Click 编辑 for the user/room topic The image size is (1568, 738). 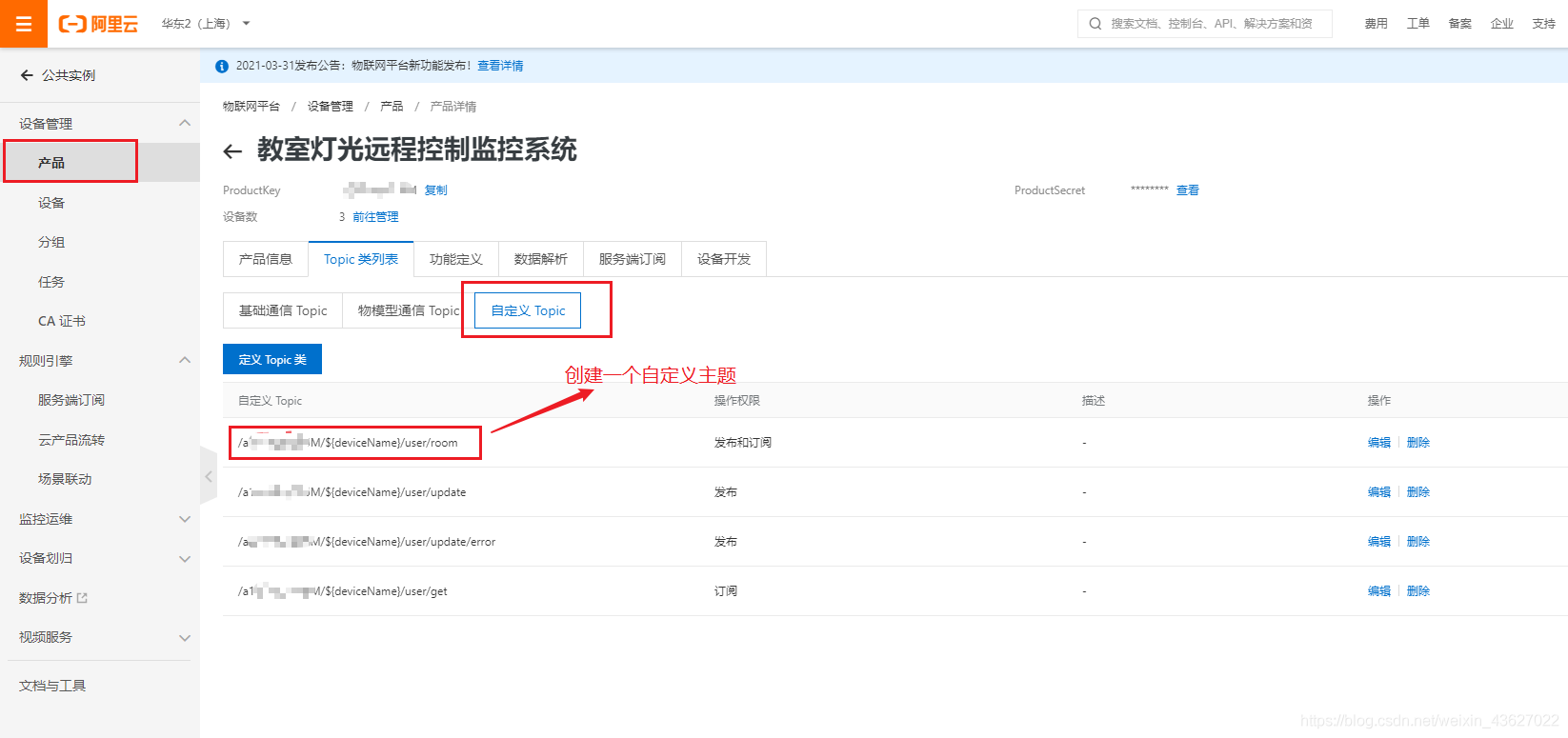click(x=1378, y=443)
